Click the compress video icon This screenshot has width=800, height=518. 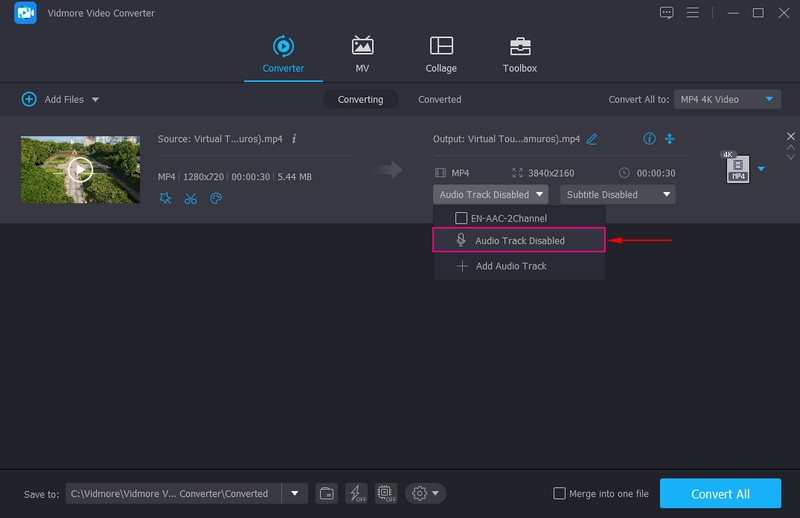[670, 139]
